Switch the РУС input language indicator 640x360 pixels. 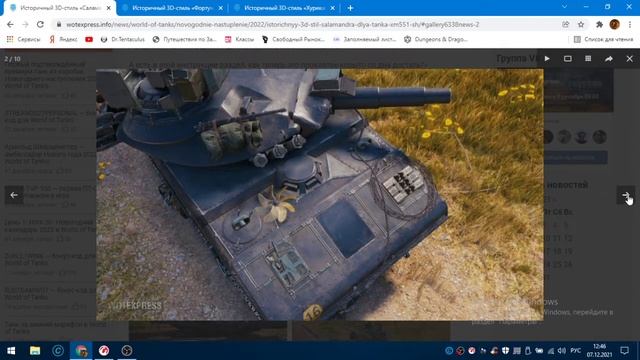click(x=576, y=351)
